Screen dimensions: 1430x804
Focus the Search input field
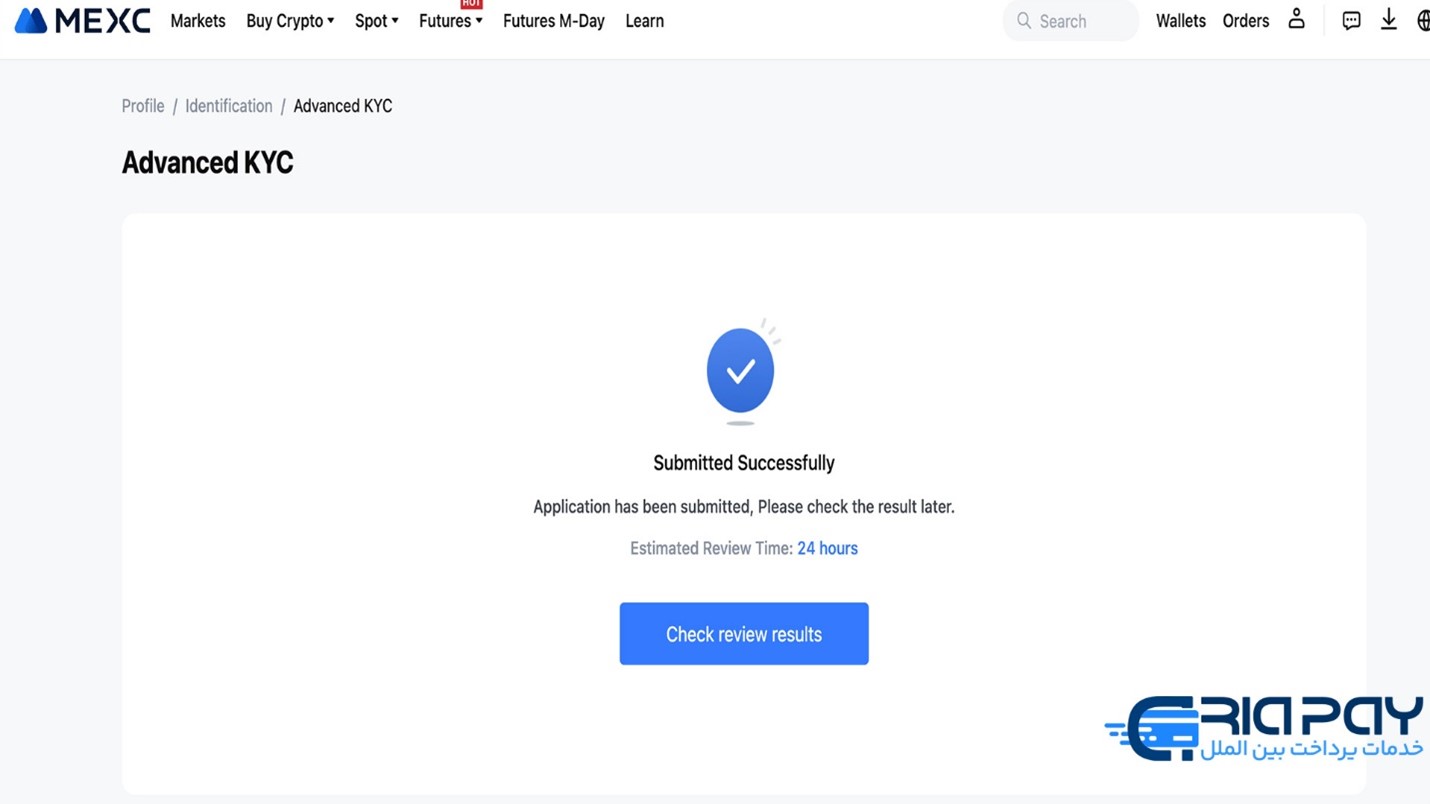coord(1071,21)
